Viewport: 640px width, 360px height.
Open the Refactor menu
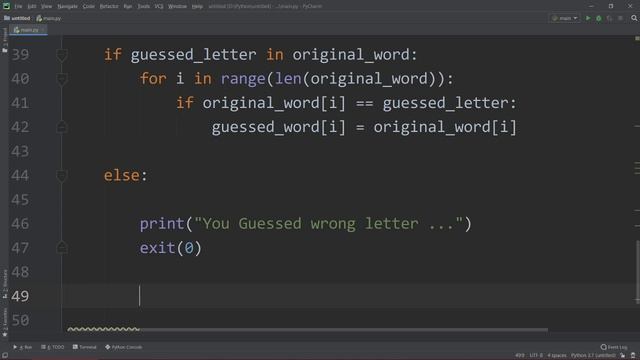pyautogui.click(x=109, y=6)
